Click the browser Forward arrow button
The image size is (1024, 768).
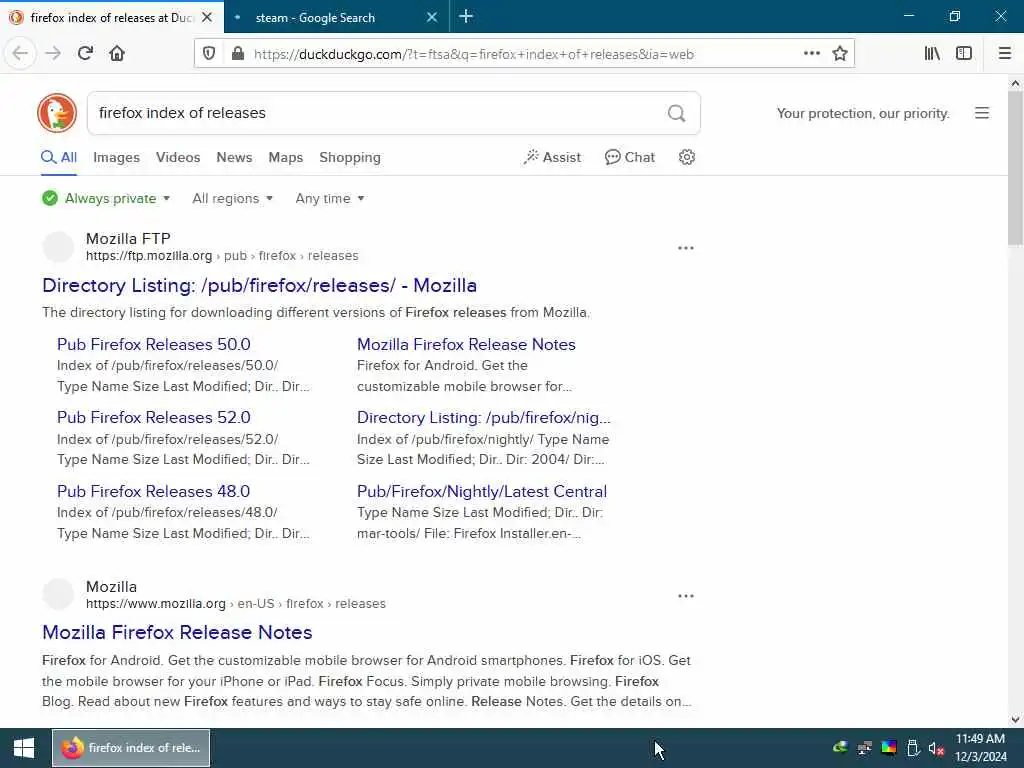tap(53, 54)
